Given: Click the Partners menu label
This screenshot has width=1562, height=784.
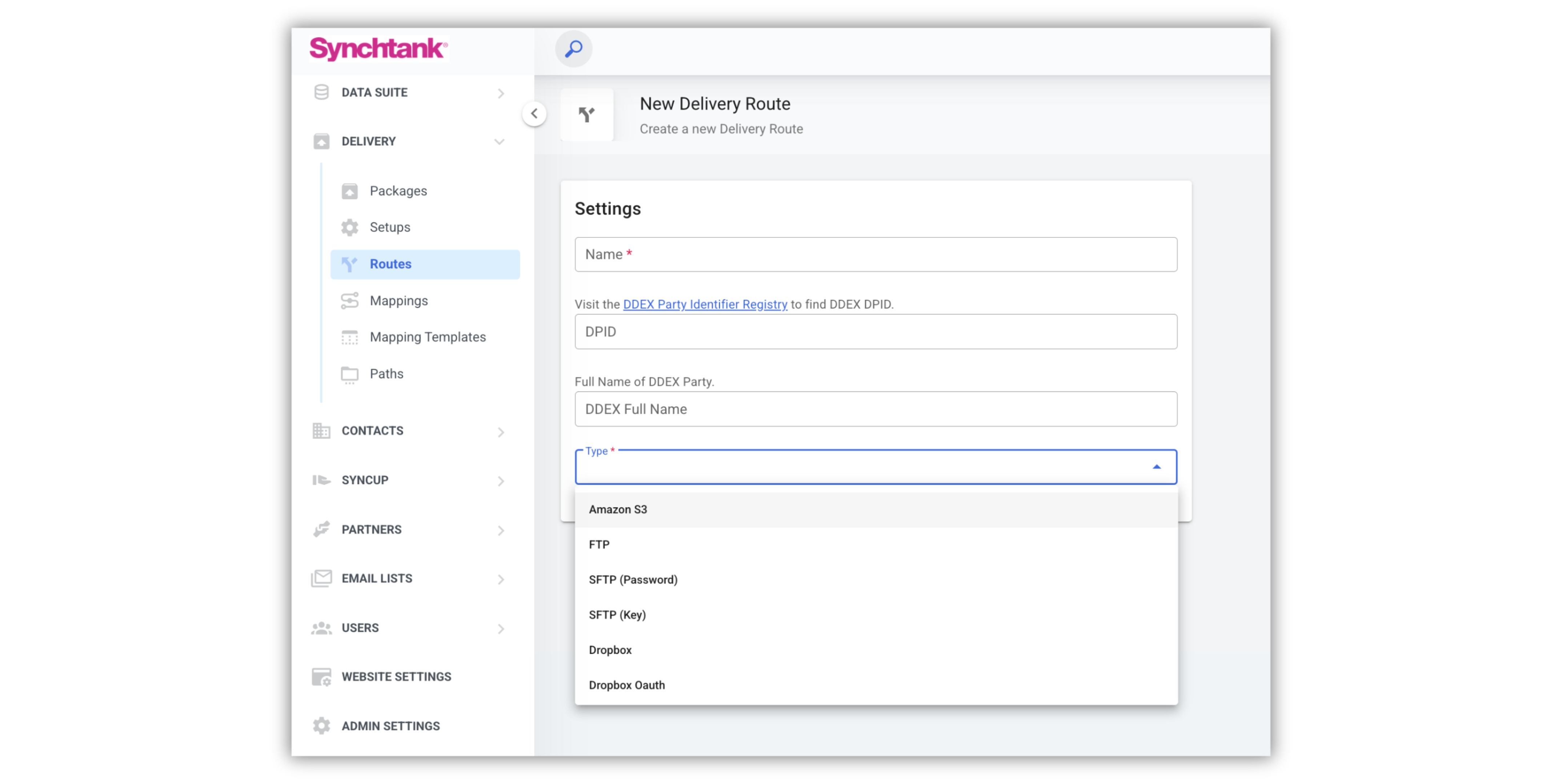Looking at the screenshot, I should 371,529.
